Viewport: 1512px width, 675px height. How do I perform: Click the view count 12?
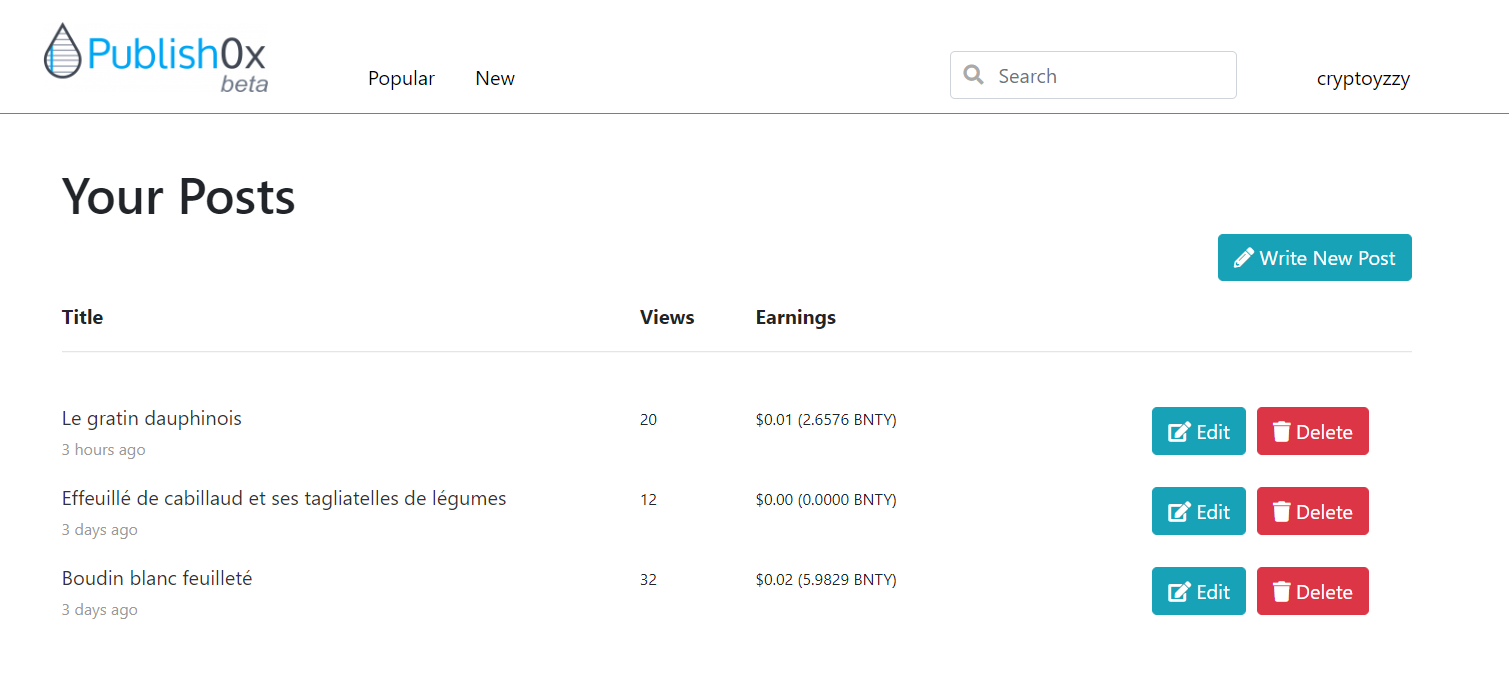pyautogui.click(x=649, y=500)
